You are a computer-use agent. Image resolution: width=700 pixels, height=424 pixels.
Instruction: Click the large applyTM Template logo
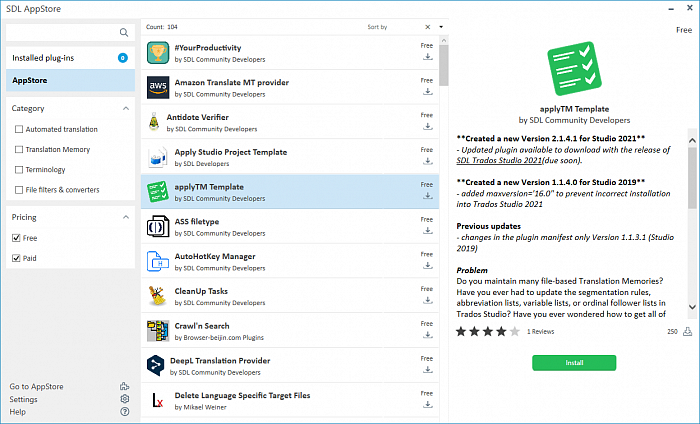coord(574,69)
